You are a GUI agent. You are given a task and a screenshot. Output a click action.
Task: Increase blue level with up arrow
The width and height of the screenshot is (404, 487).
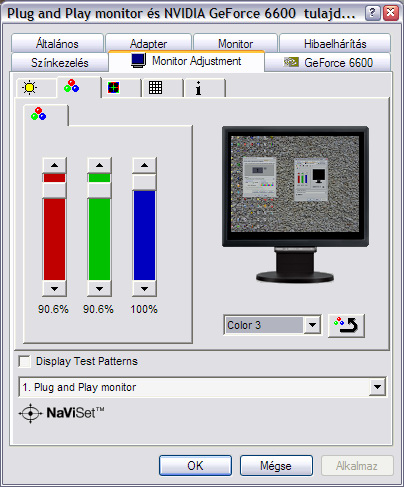coord(144,165)
